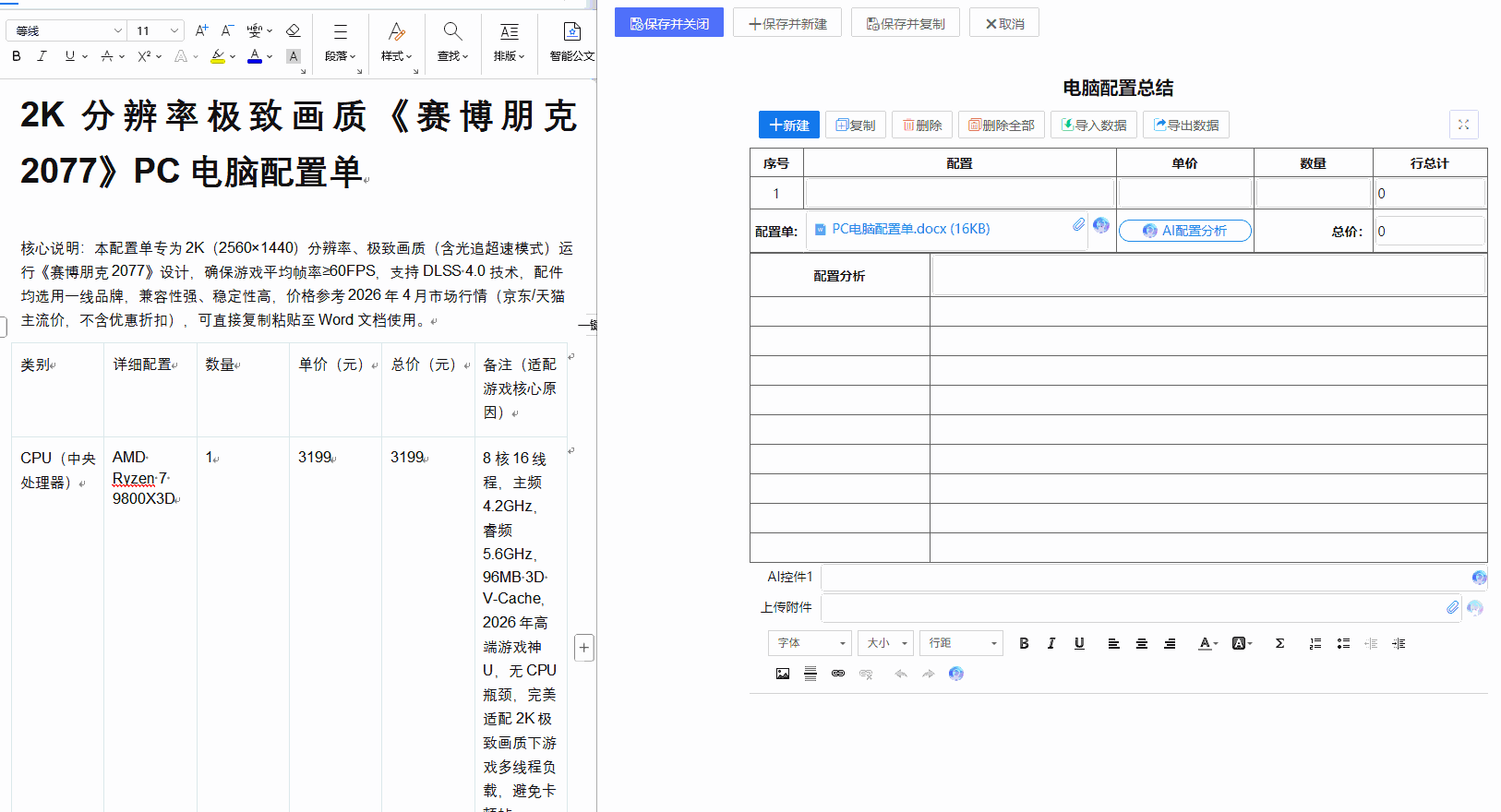Click insert image icon in editor
This screenshot has height=812, width=1501.
pyautogui.click(x=783, y=674)
